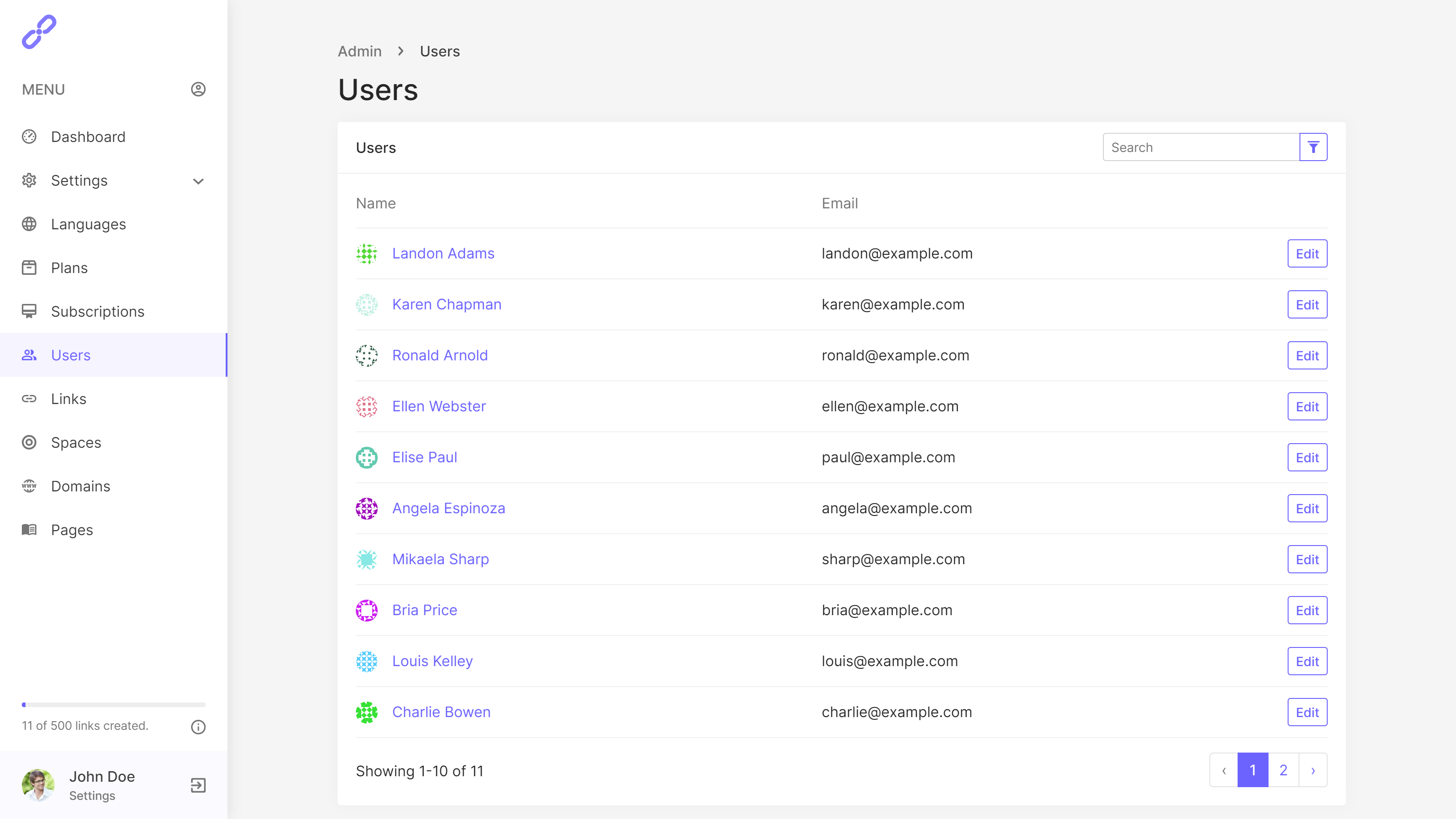This screenshot has width=1456, height=819.
Task: Click the Settings gear icon
Action: (x=30, y=180)
